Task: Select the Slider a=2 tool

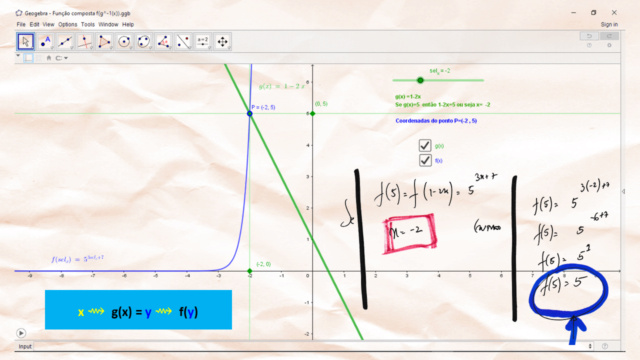Action: 203,42
